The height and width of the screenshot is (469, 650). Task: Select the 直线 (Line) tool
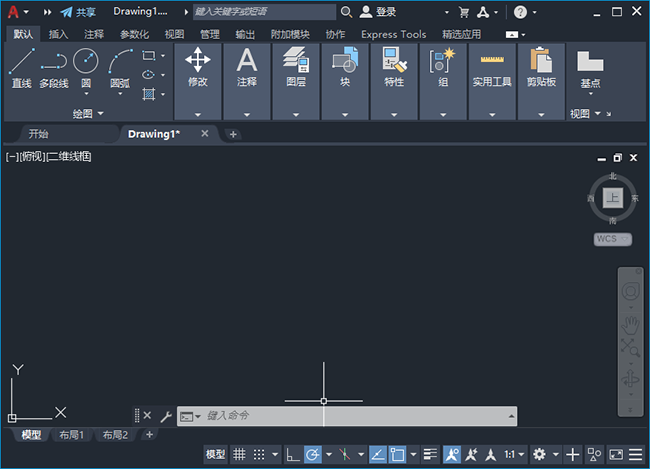pyautogui.click(x=21, y=67)
